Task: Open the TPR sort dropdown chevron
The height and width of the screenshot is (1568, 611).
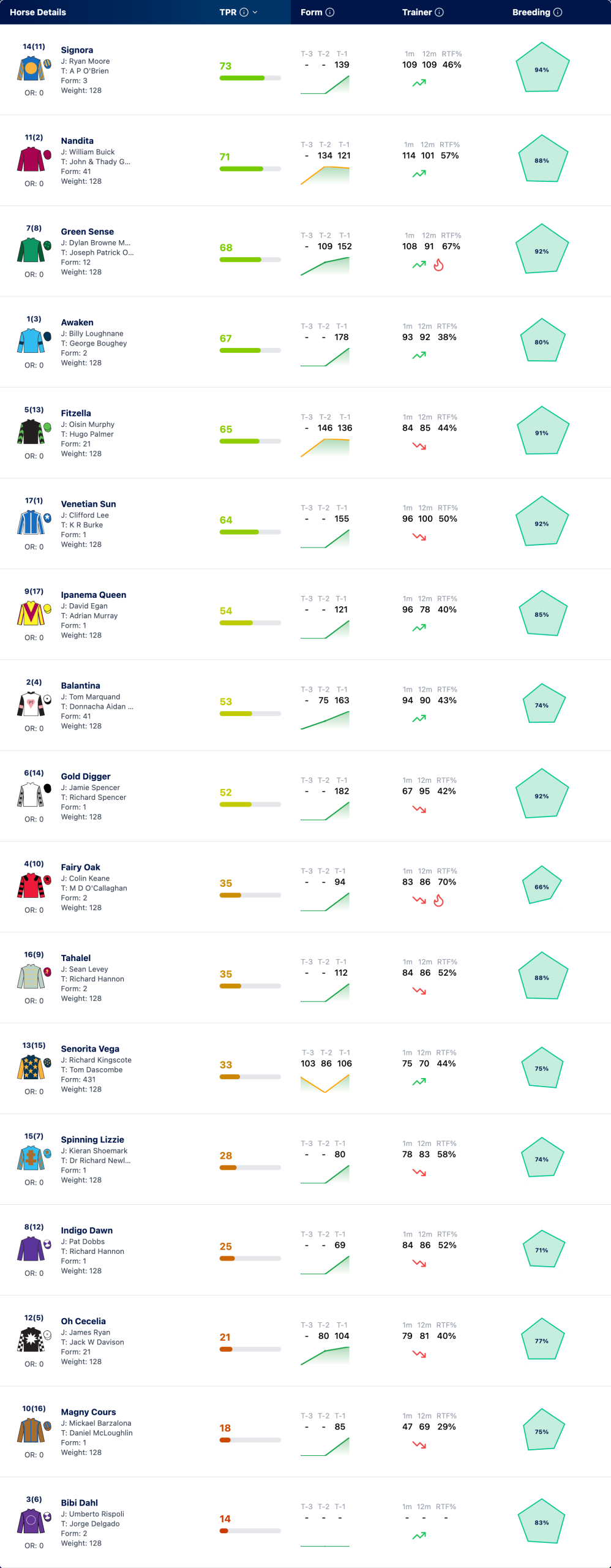Action: tap(255, 12)
